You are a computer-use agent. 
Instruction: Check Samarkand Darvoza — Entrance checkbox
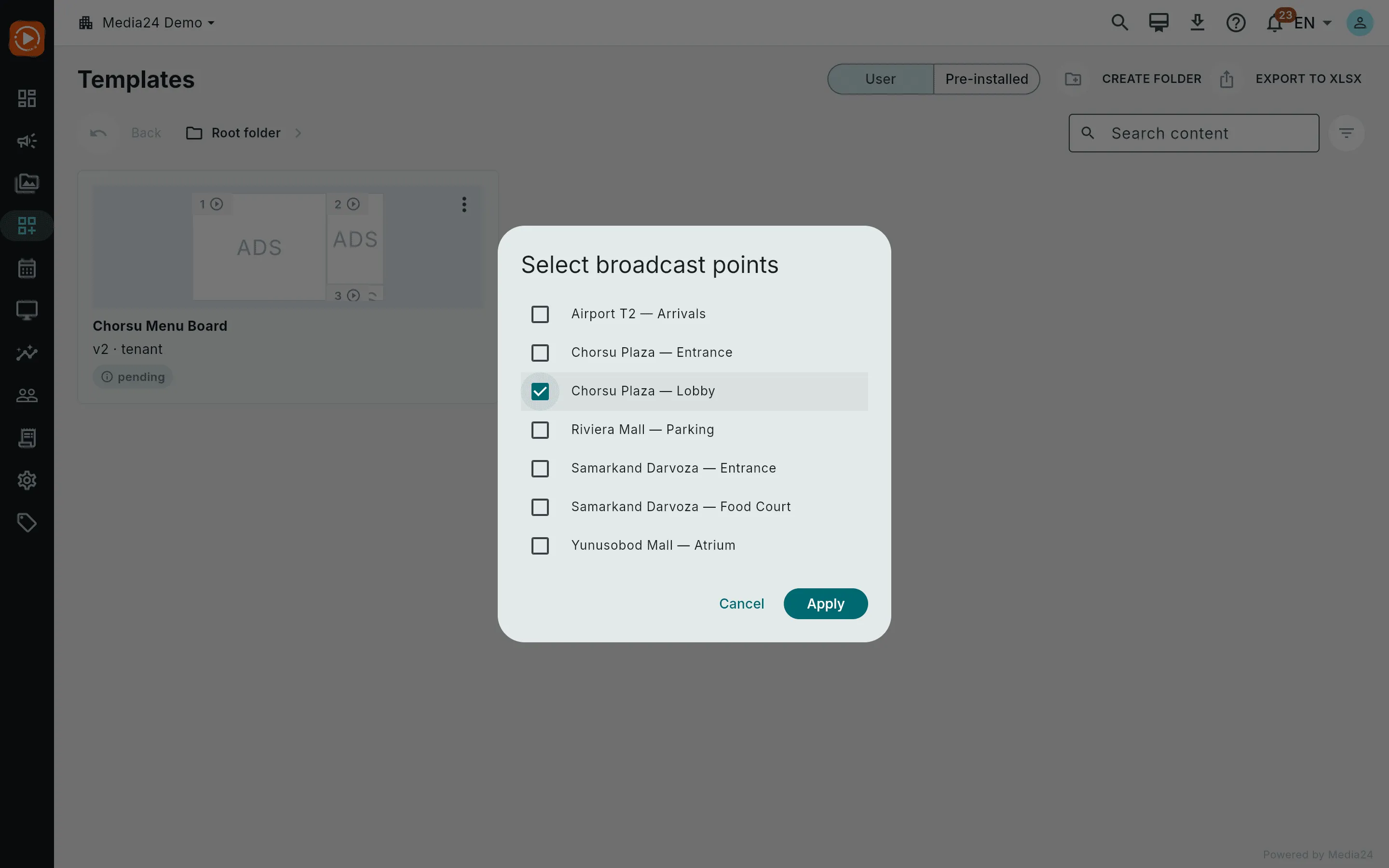click(540, 468)
